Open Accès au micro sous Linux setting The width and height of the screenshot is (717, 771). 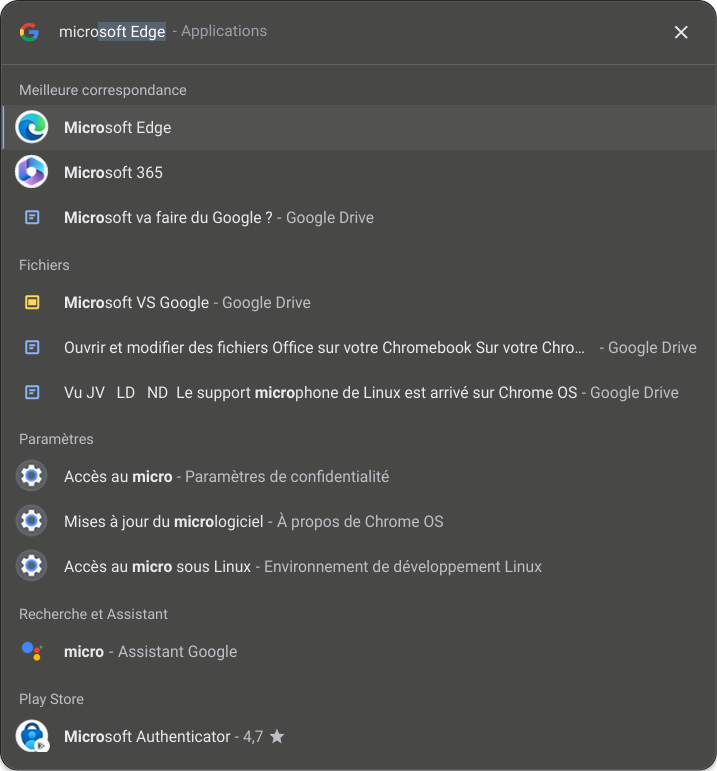(358, 566)
